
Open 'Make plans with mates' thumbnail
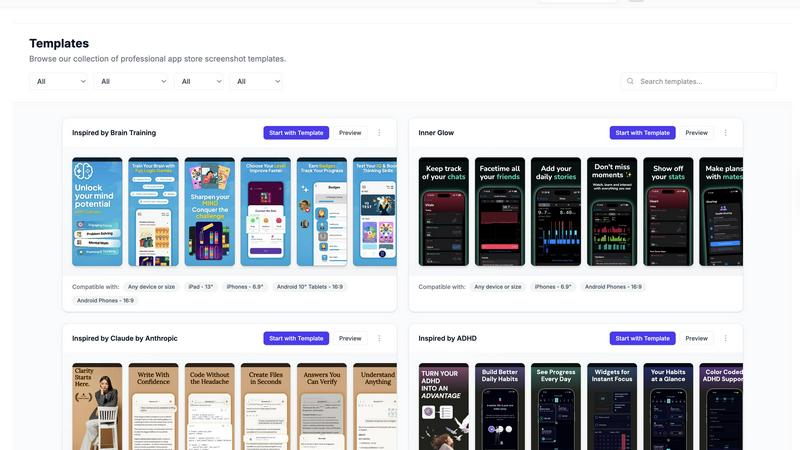pos(721,212)
